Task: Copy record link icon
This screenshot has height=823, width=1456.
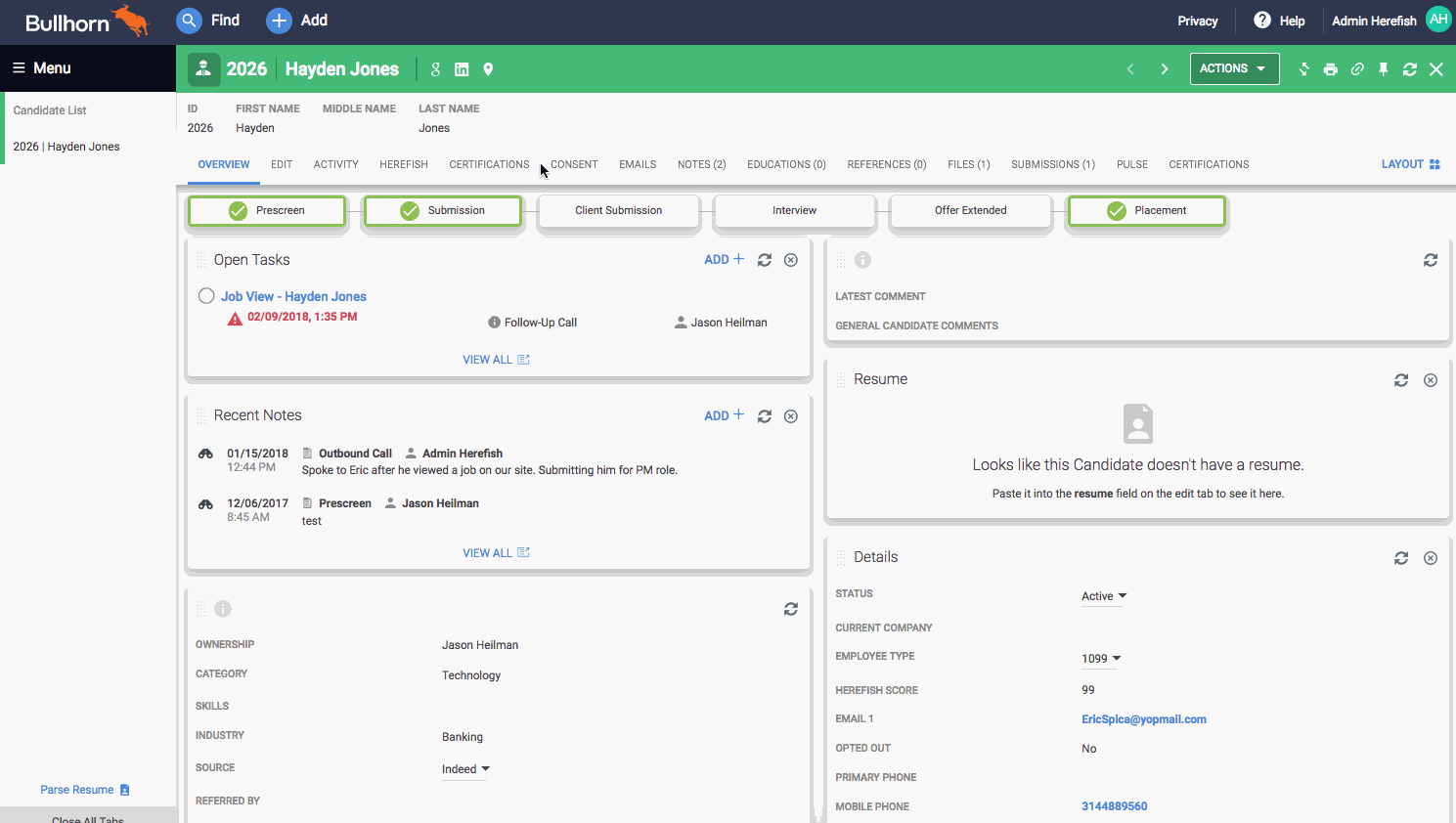Action: pyautogui.click(x=1357, y=69)
